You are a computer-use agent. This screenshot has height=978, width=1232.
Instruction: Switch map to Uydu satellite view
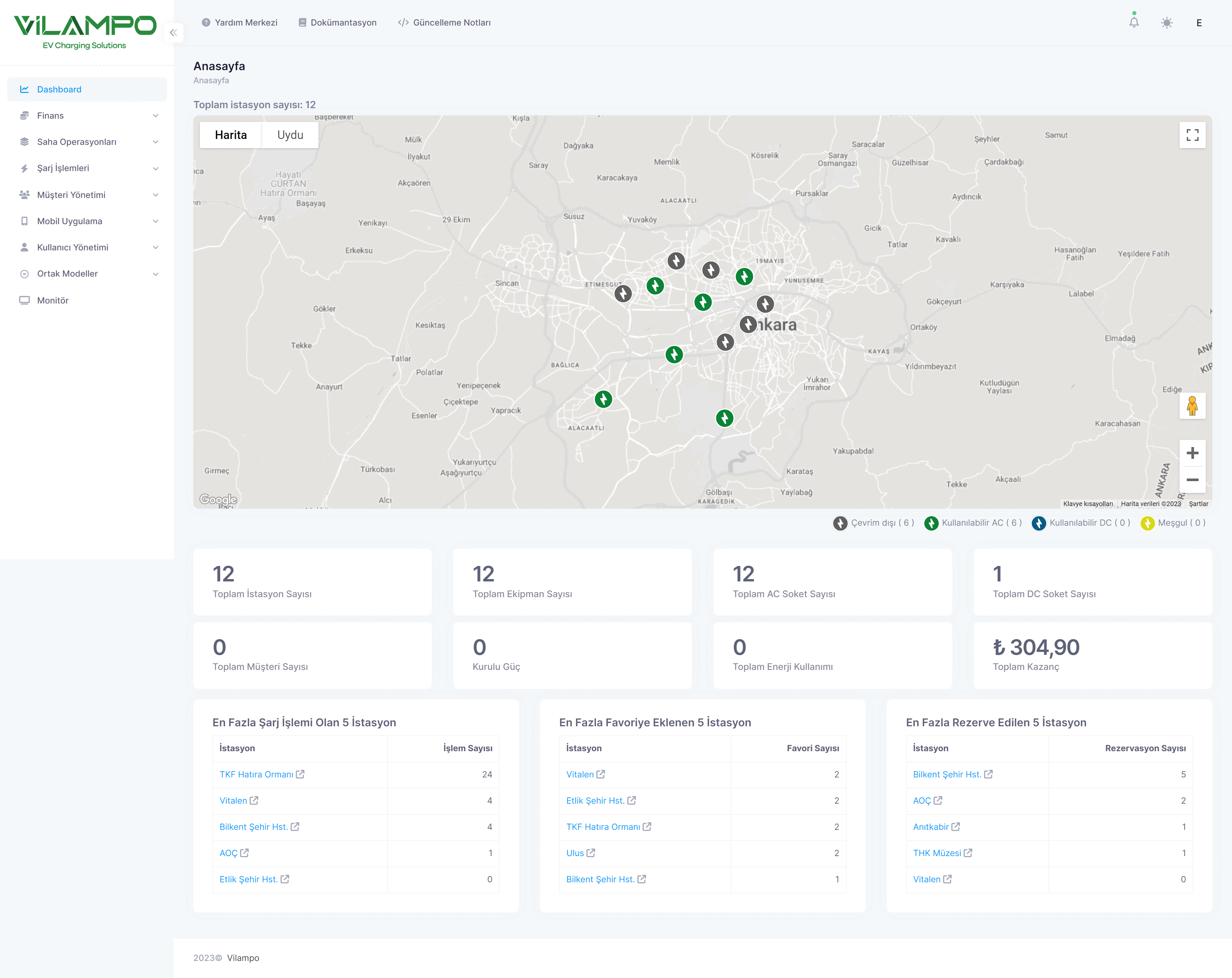(290, 135)
